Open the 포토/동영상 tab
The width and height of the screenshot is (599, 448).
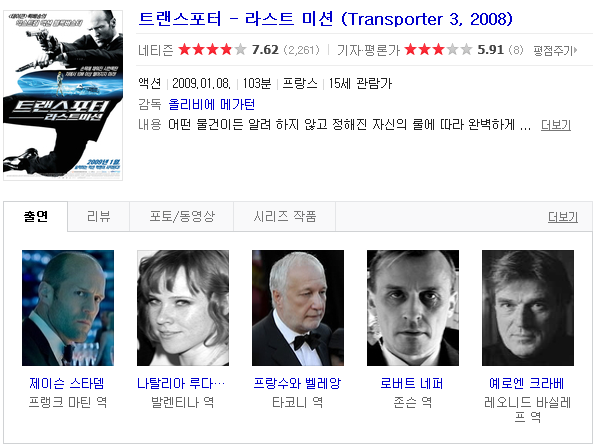(x=182, y=217)
